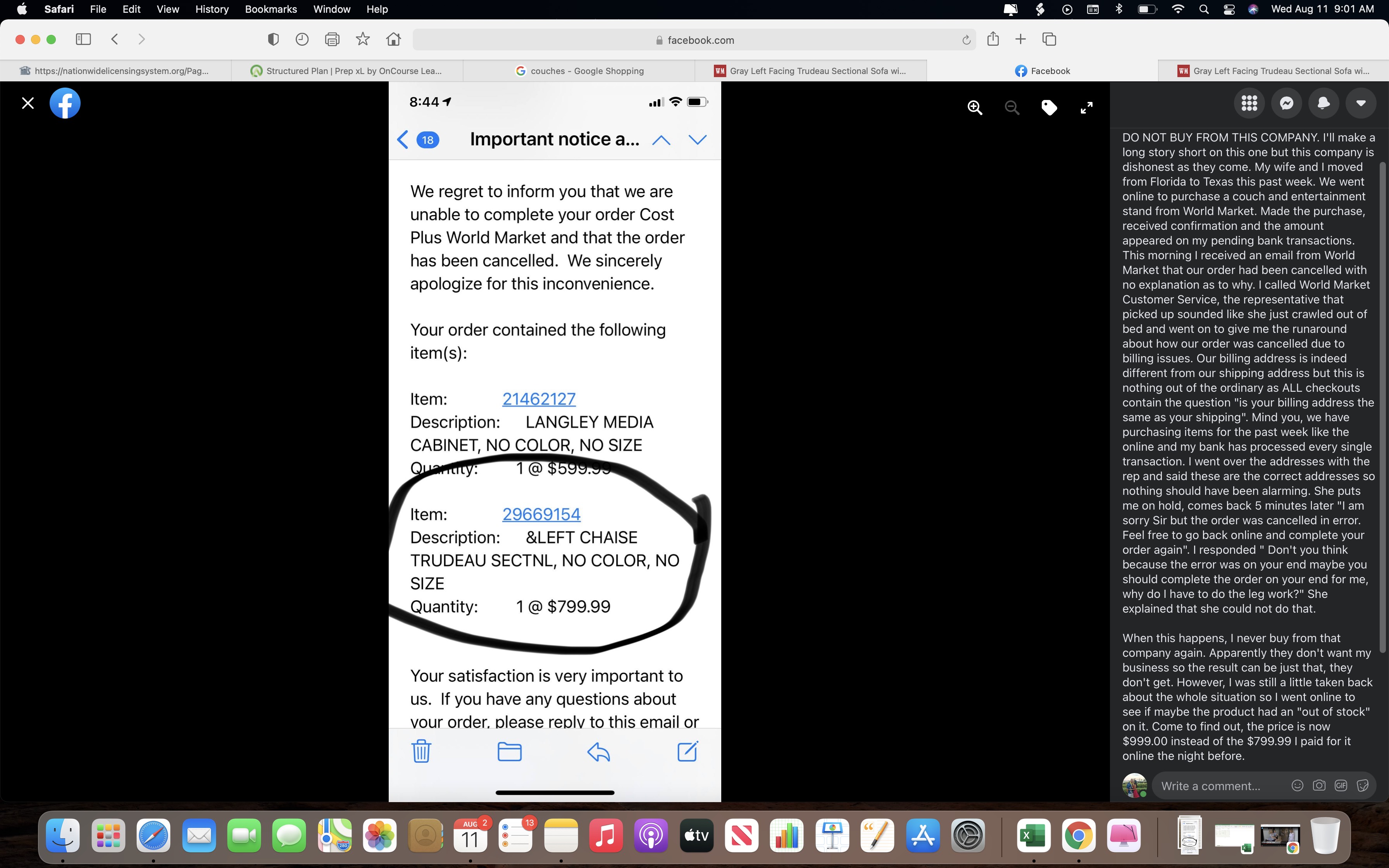
Task: Switch to the nationwidelicensingsystem.org tab
Action: (x=116, y=71)
